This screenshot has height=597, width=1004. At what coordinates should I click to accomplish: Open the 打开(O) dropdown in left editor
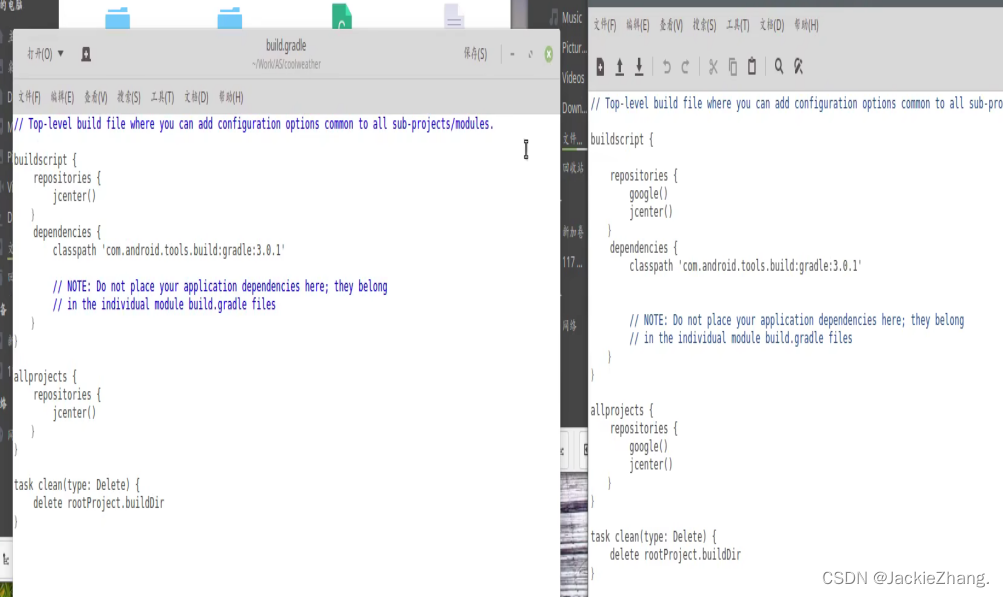(45, 54)
